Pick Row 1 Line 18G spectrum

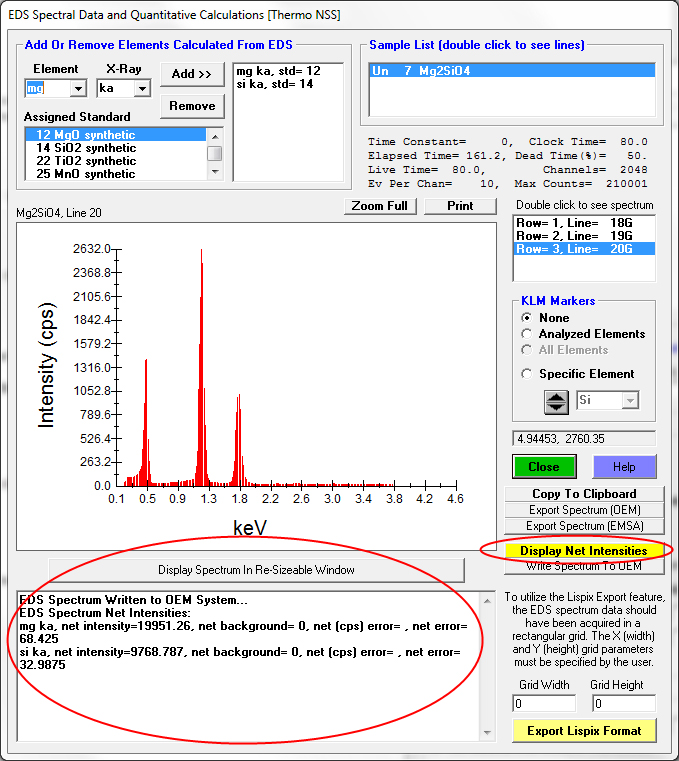point(583,221)
